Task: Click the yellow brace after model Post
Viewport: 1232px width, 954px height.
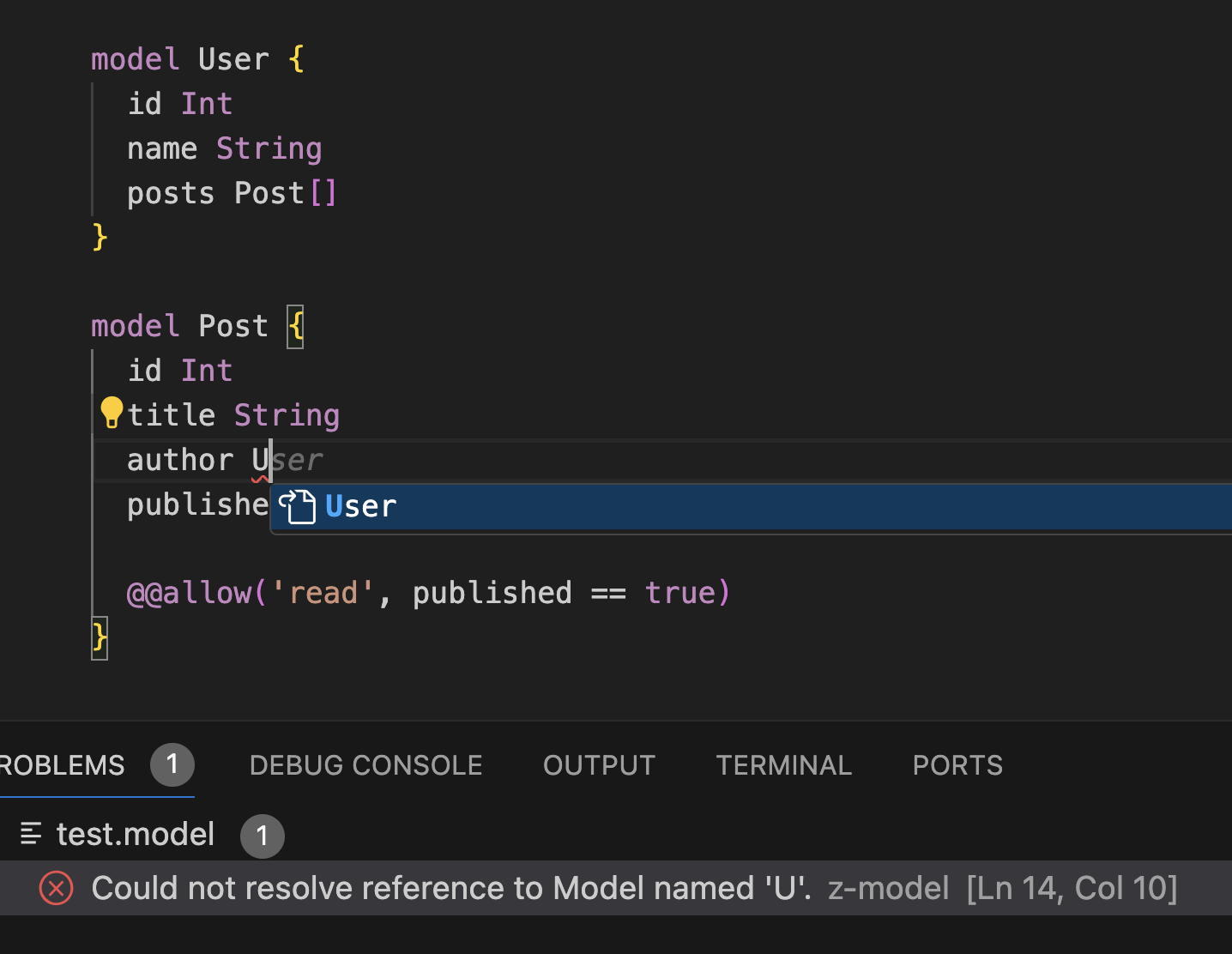Action: click(295, 326)
